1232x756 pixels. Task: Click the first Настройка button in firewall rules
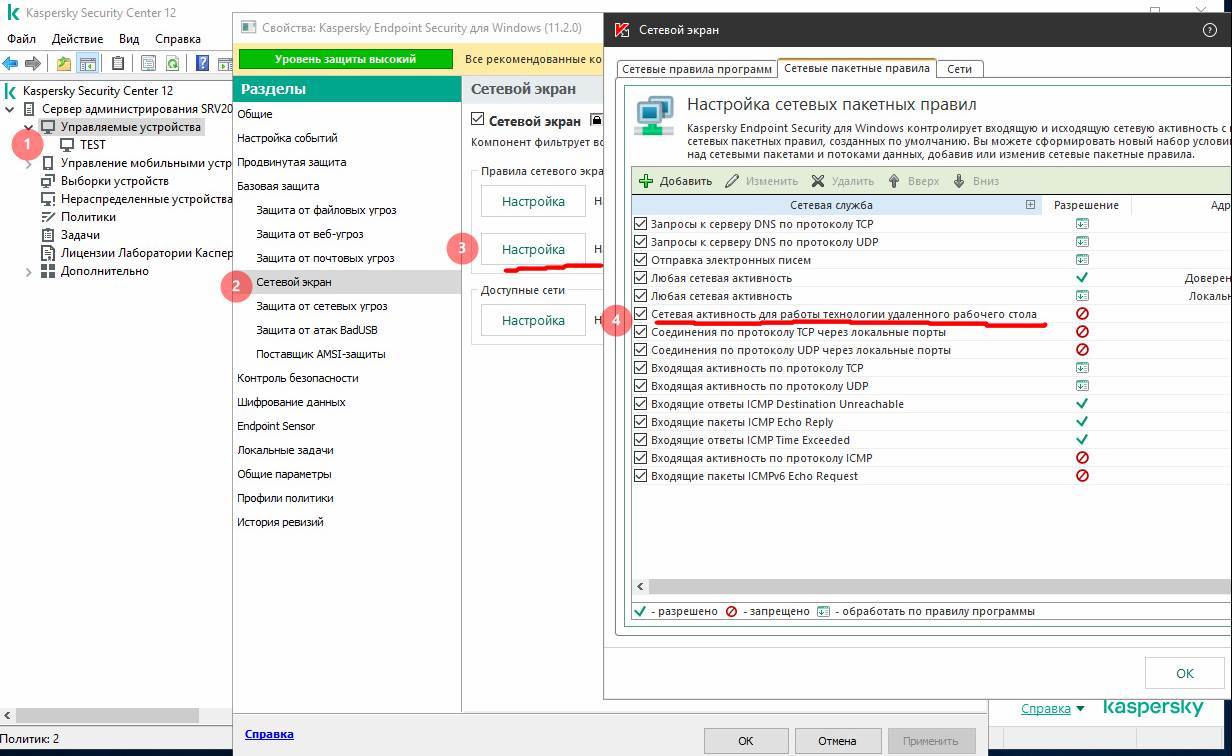click(533, 201)
